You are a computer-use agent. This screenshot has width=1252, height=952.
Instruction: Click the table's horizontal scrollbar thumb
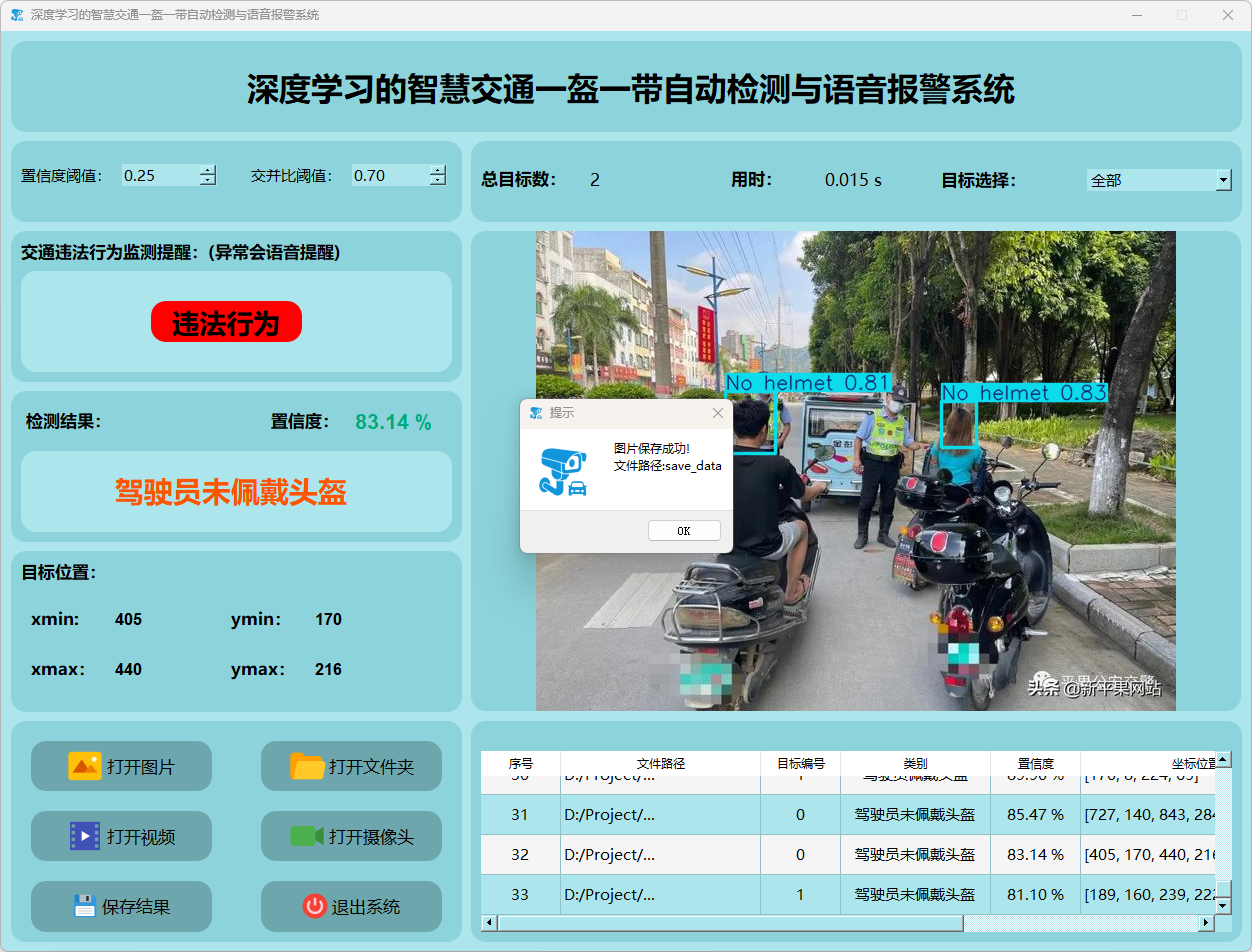tap(730, 923)
